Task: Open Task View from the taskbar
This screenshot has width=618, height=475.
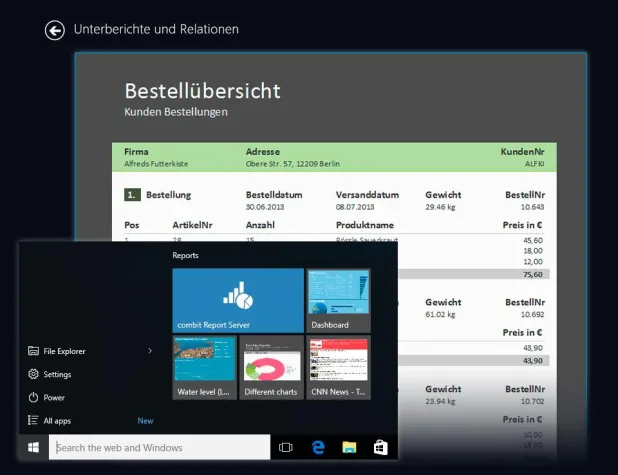Action: click(285, 447)
